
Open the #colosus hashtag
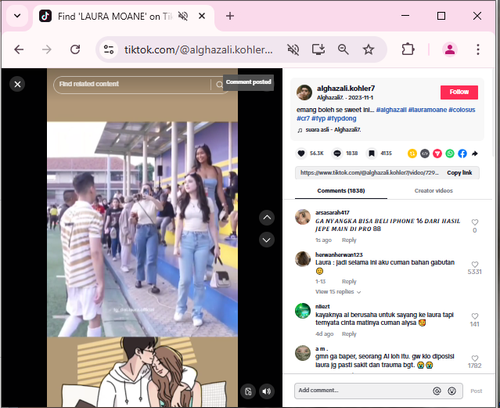point(462,110)
